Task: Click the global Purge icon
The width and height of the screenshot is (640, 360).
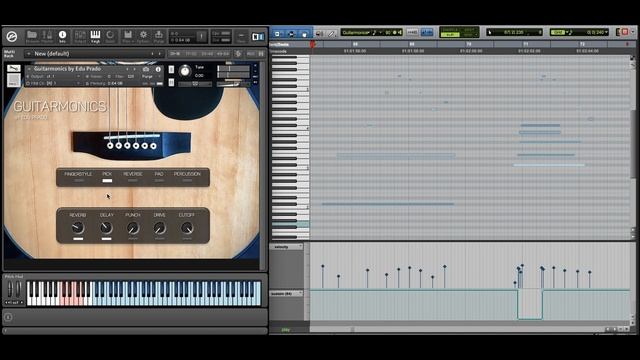Action: (159, 36)
